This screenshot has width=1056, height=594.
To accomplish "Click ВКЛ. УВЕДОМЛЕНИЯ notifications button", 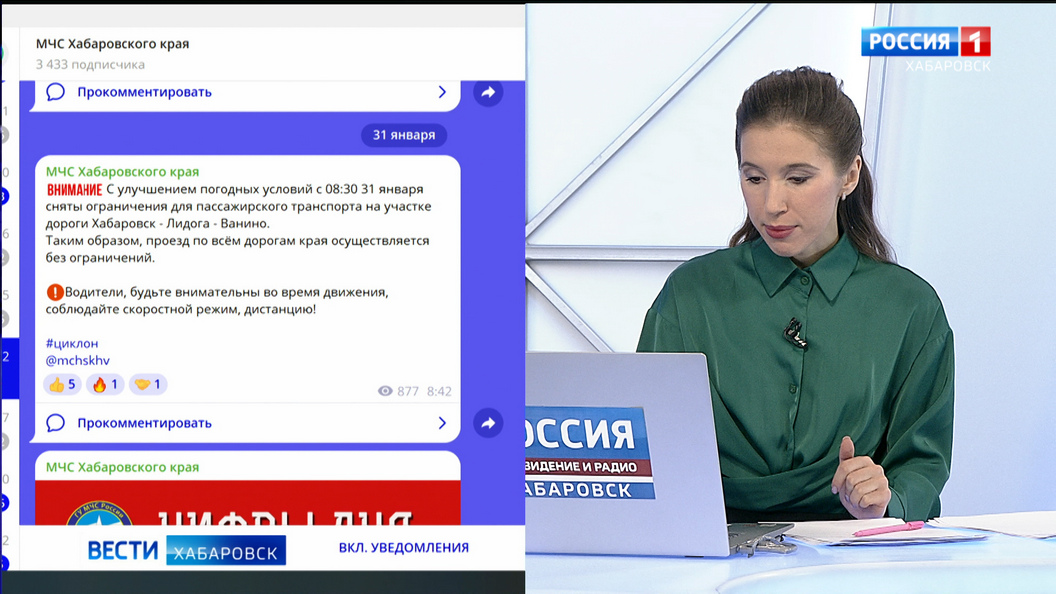I will tap(403, 548).
